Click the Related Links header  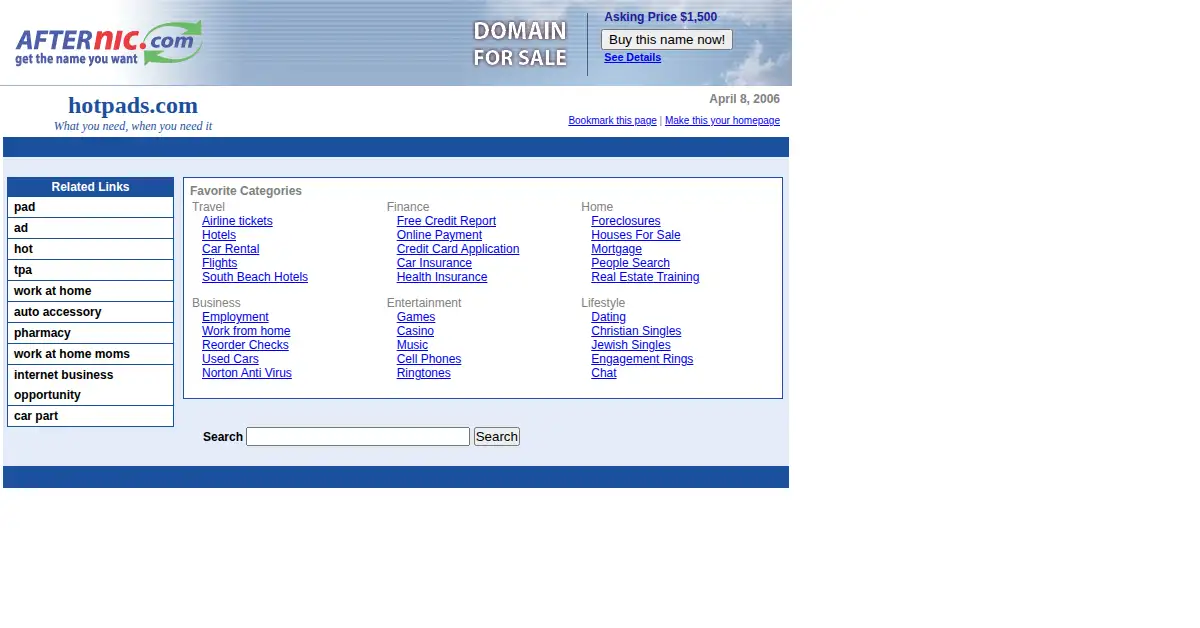[x=90, y=187]
